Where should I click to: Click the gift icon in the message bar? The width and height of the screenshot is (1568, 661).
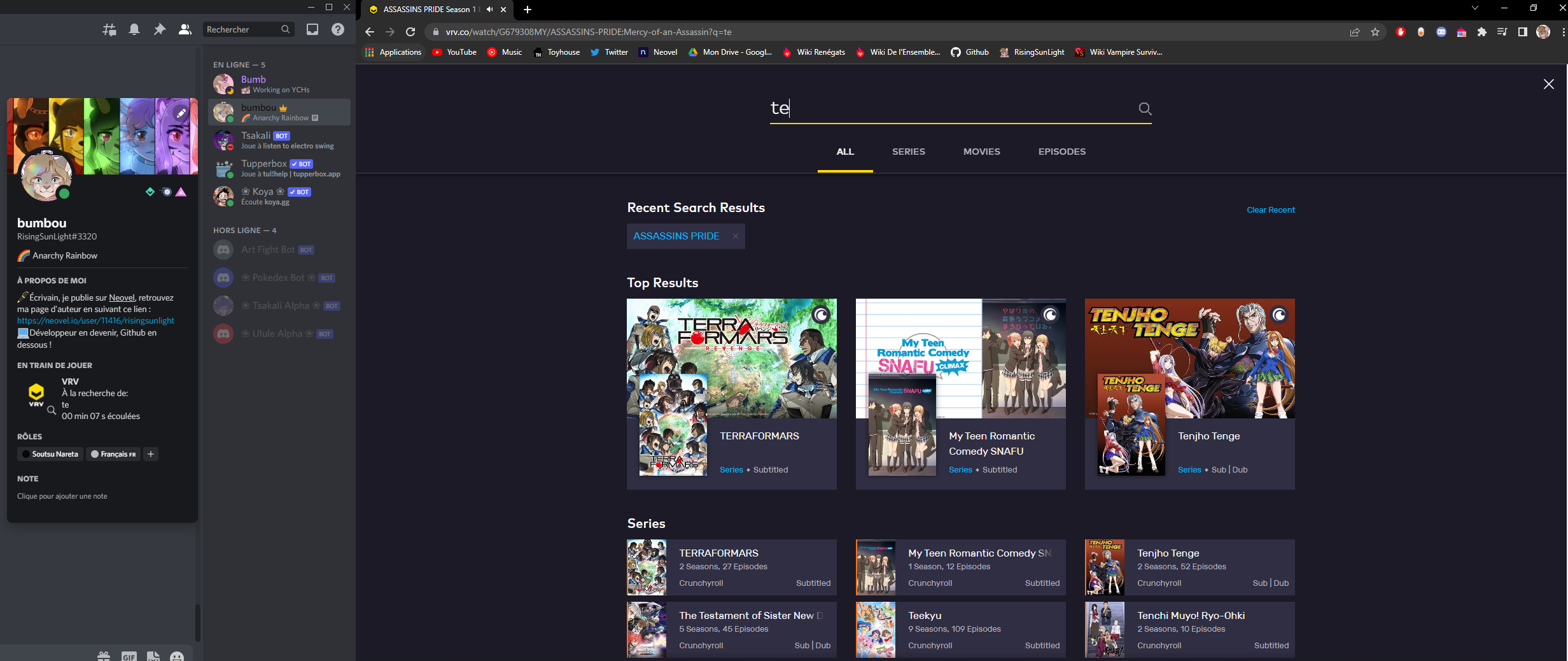pyautogui.click(x=102, y=656)
